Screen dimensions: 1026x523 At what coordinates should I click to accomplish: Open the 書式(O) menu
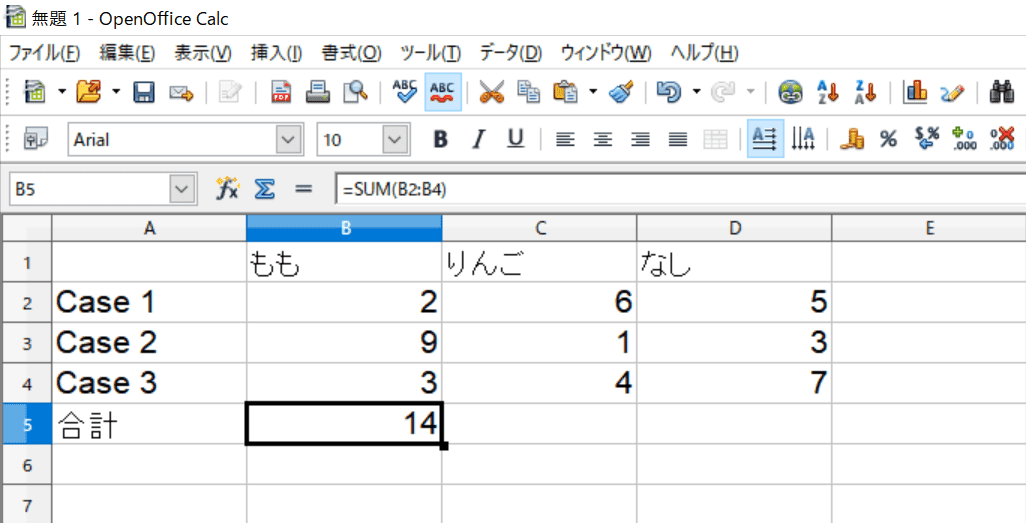click(352, 53)
